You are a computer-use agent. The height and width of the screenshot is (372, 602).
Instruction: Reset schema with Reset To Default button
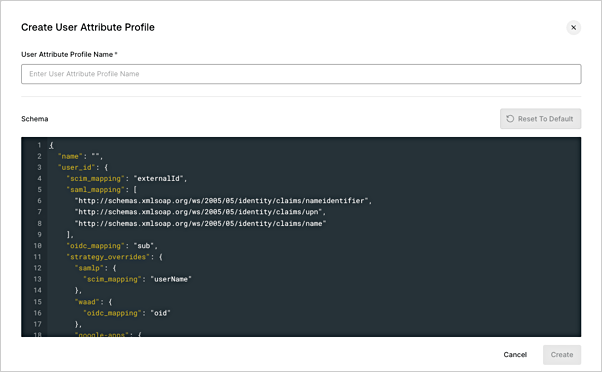[x=540, y=119]
